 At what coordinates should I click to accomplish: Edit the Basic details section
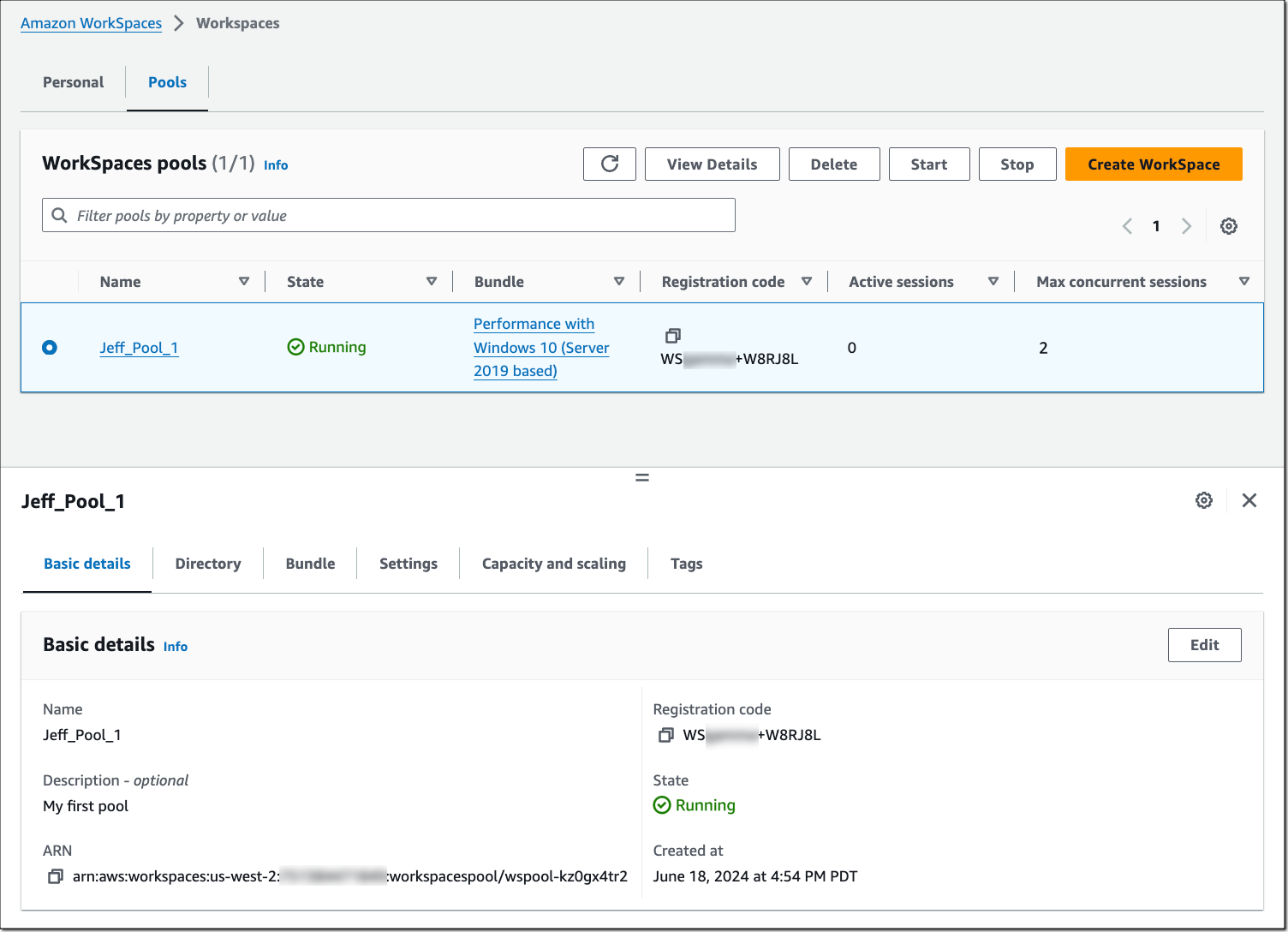[1204, 645]
